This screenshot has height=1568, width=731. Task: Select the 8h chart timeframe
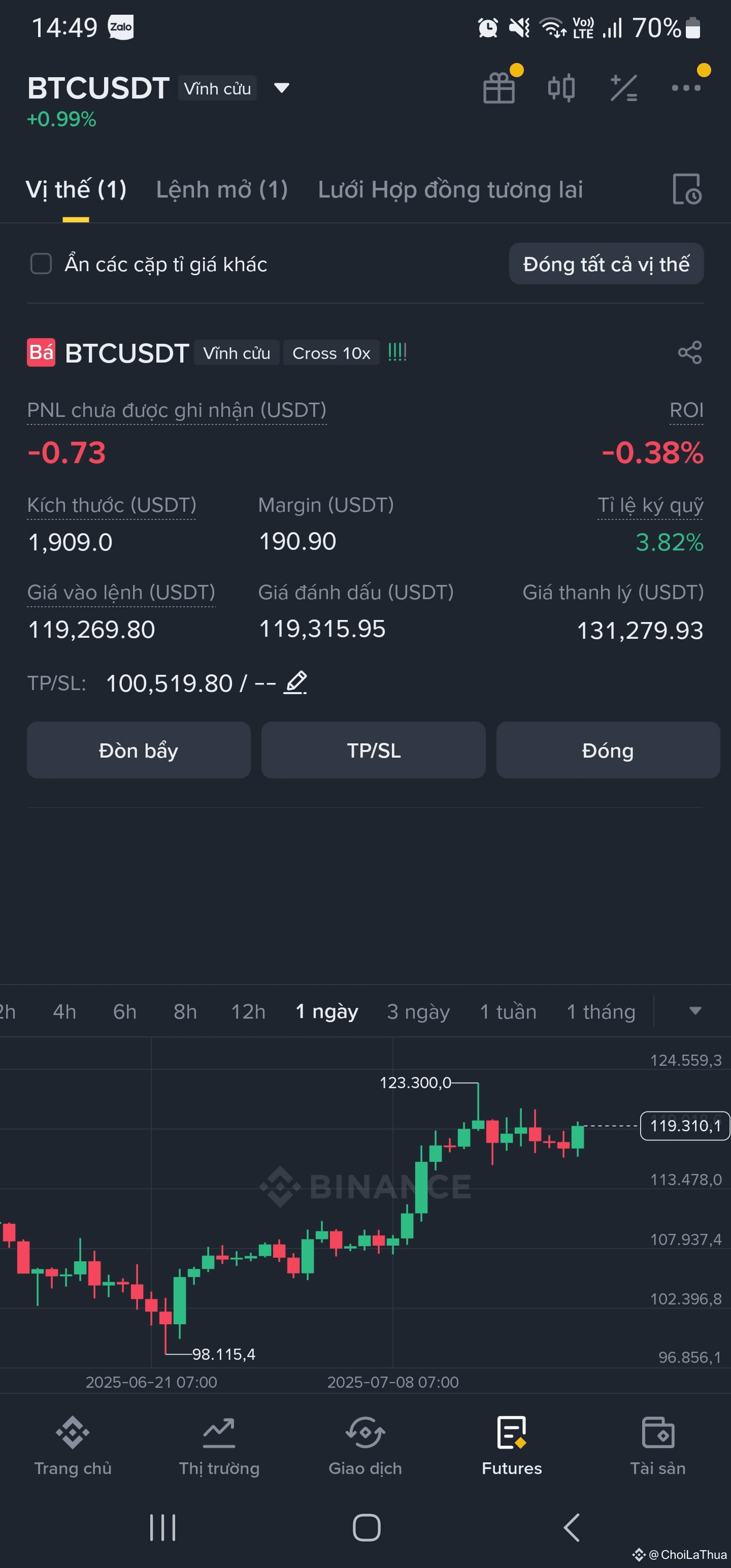[185, 1011]
